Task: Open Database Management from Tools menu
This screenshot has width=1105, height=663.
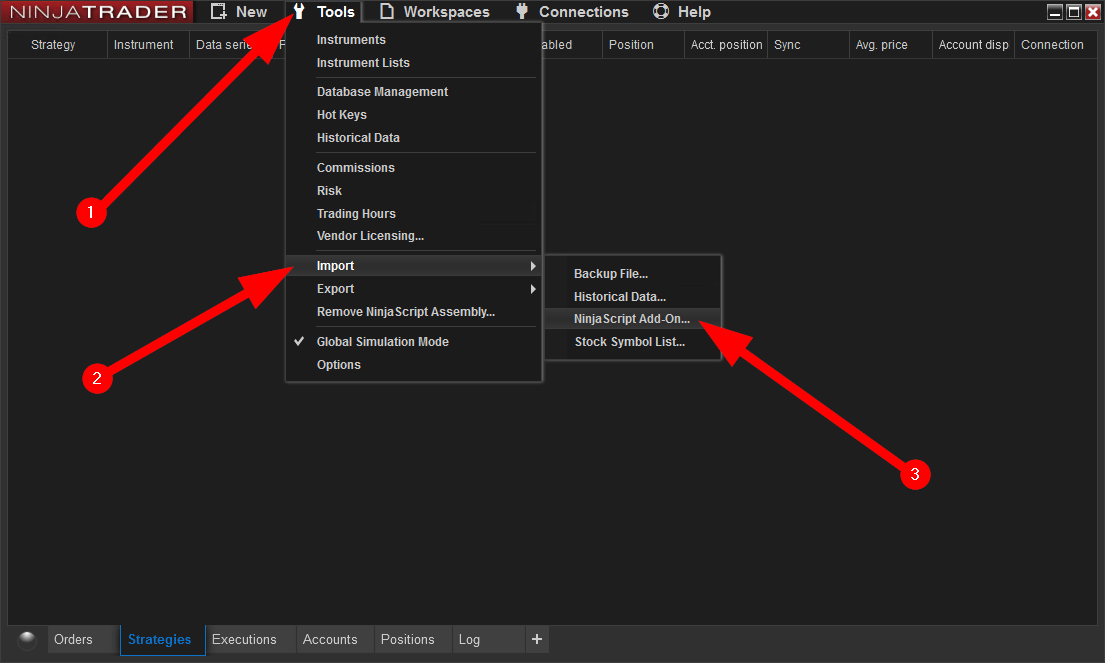Action: pyautogui.click(x=382, y=92)
